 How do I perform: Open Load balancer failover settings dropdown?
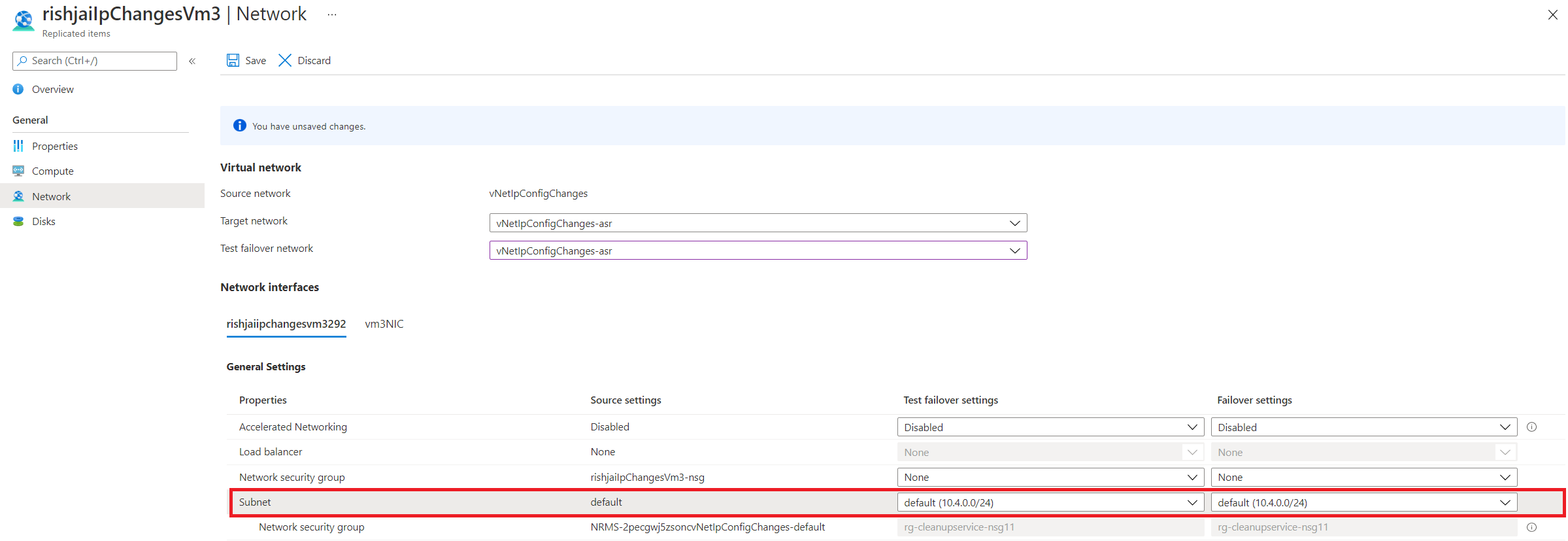tap(1364, 452)
